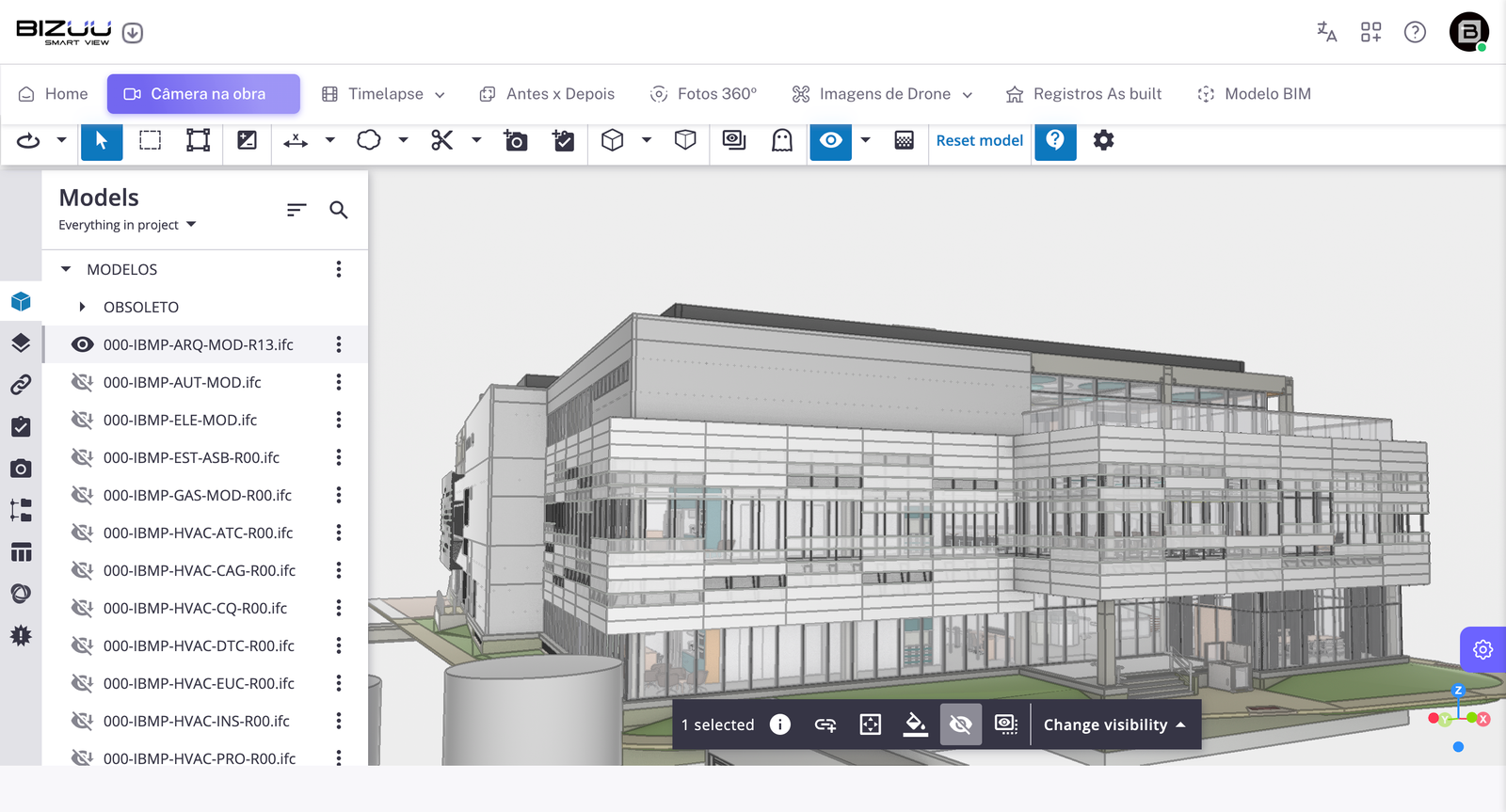This screenshot has width=1506, height=812.
Task: Open the links sidebar panel
Action: (21, 385)
